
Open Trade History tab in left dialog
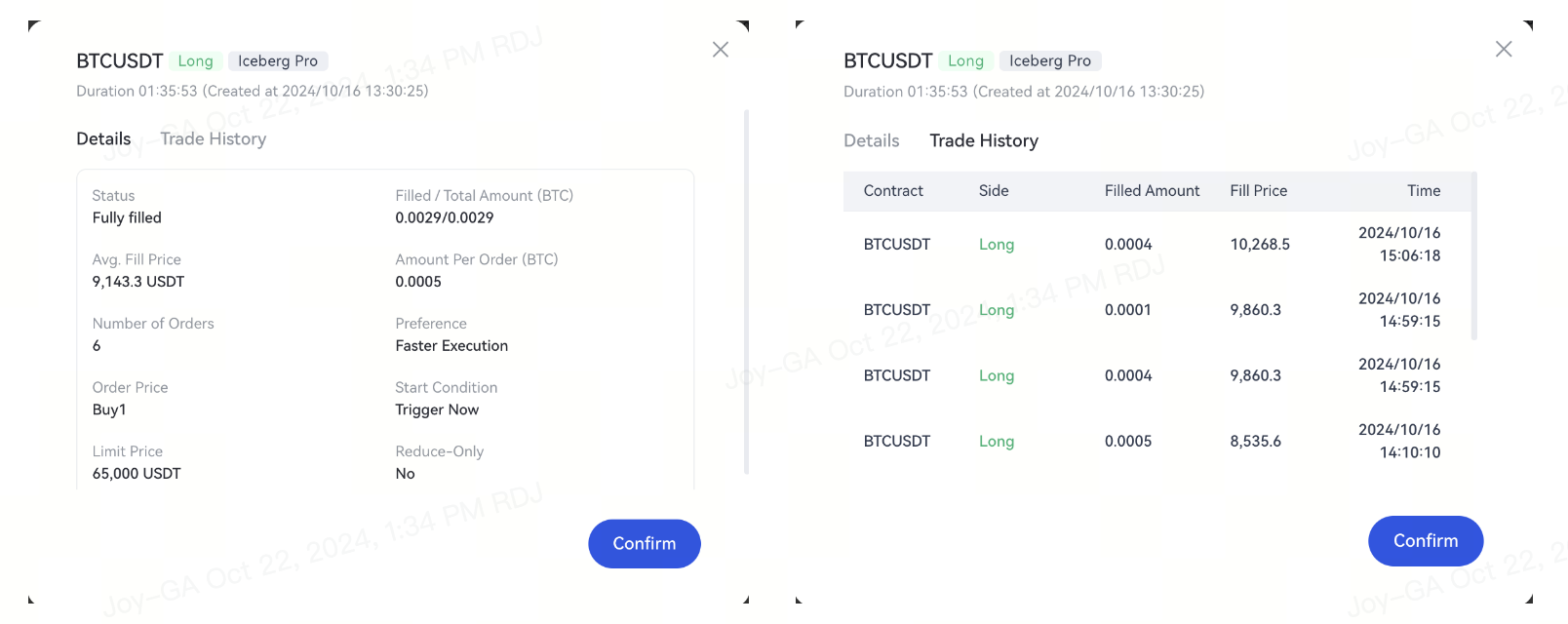[213, 138]
